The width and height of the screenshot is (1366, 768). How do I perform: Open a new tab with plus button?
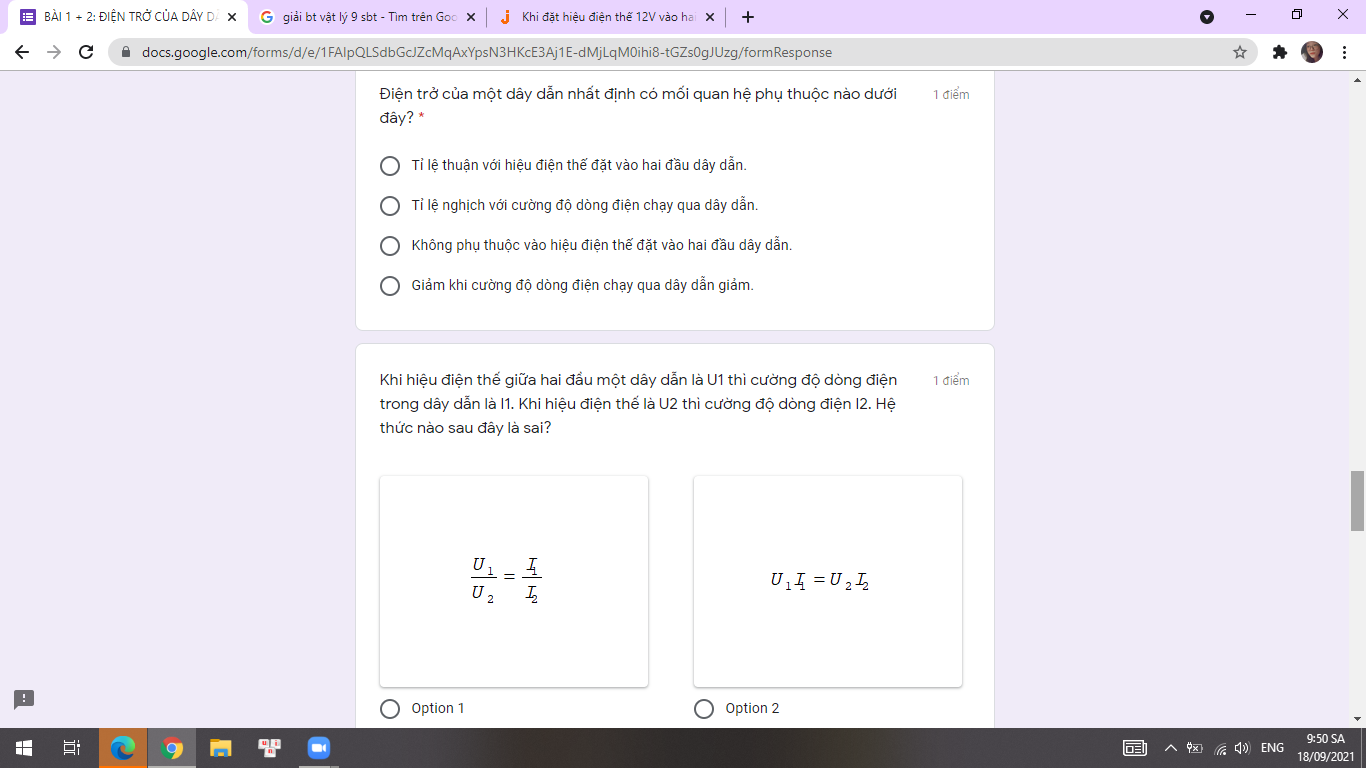[748, 17]
